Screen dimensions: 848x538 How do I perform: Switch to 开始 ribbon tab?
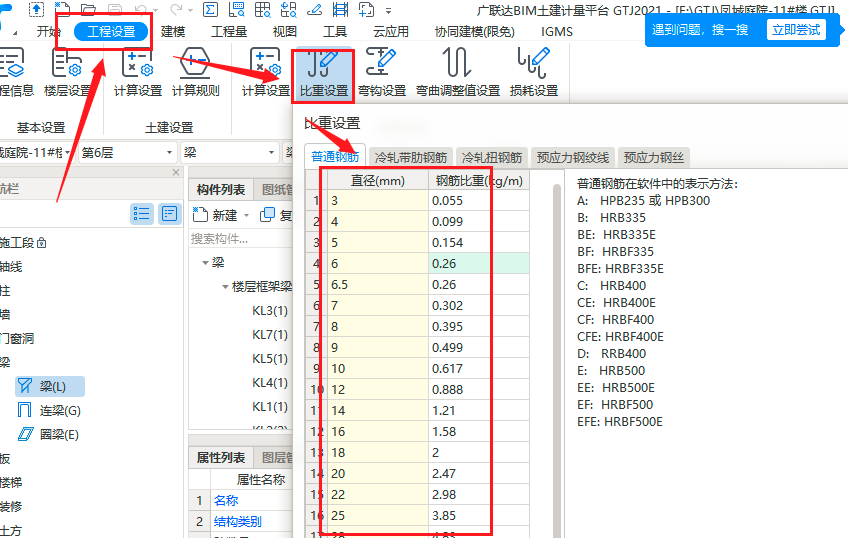(x=48, y=31)
